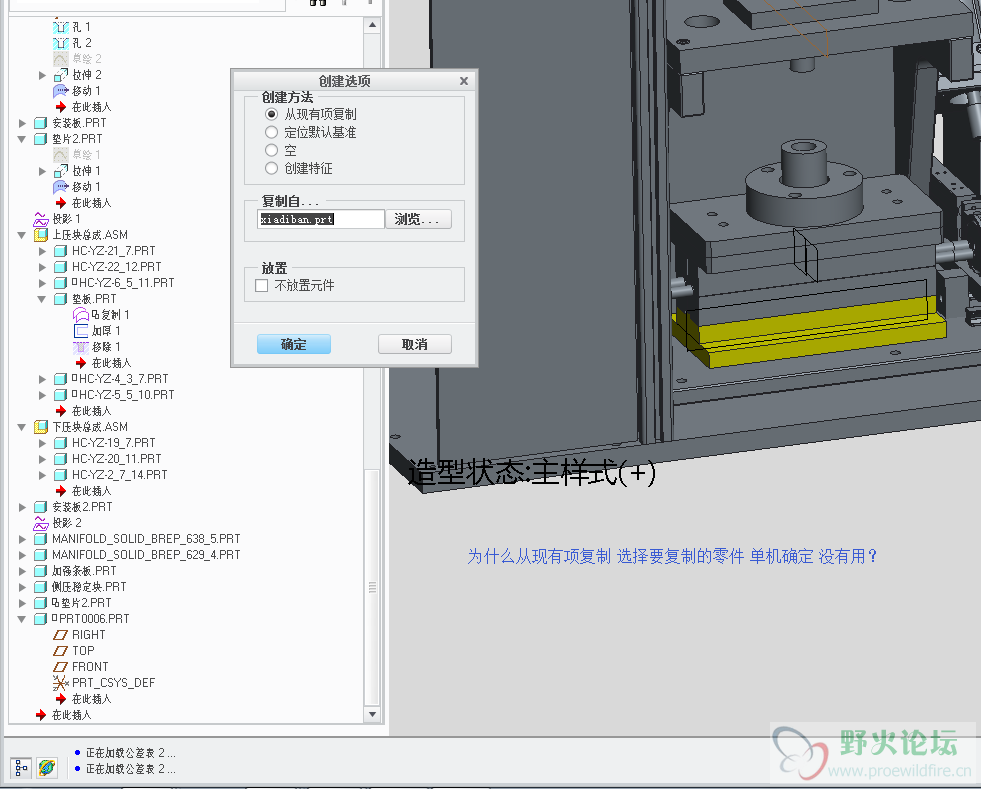Click the 上压块总成.ASM assembly icon
The image size is (981, 789).
point(41,235)
